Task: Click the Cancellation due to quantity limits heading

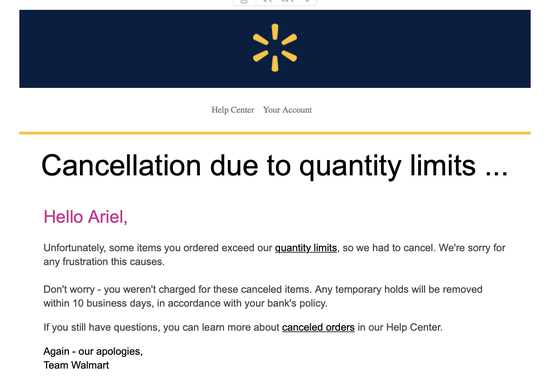Action: 275,166
